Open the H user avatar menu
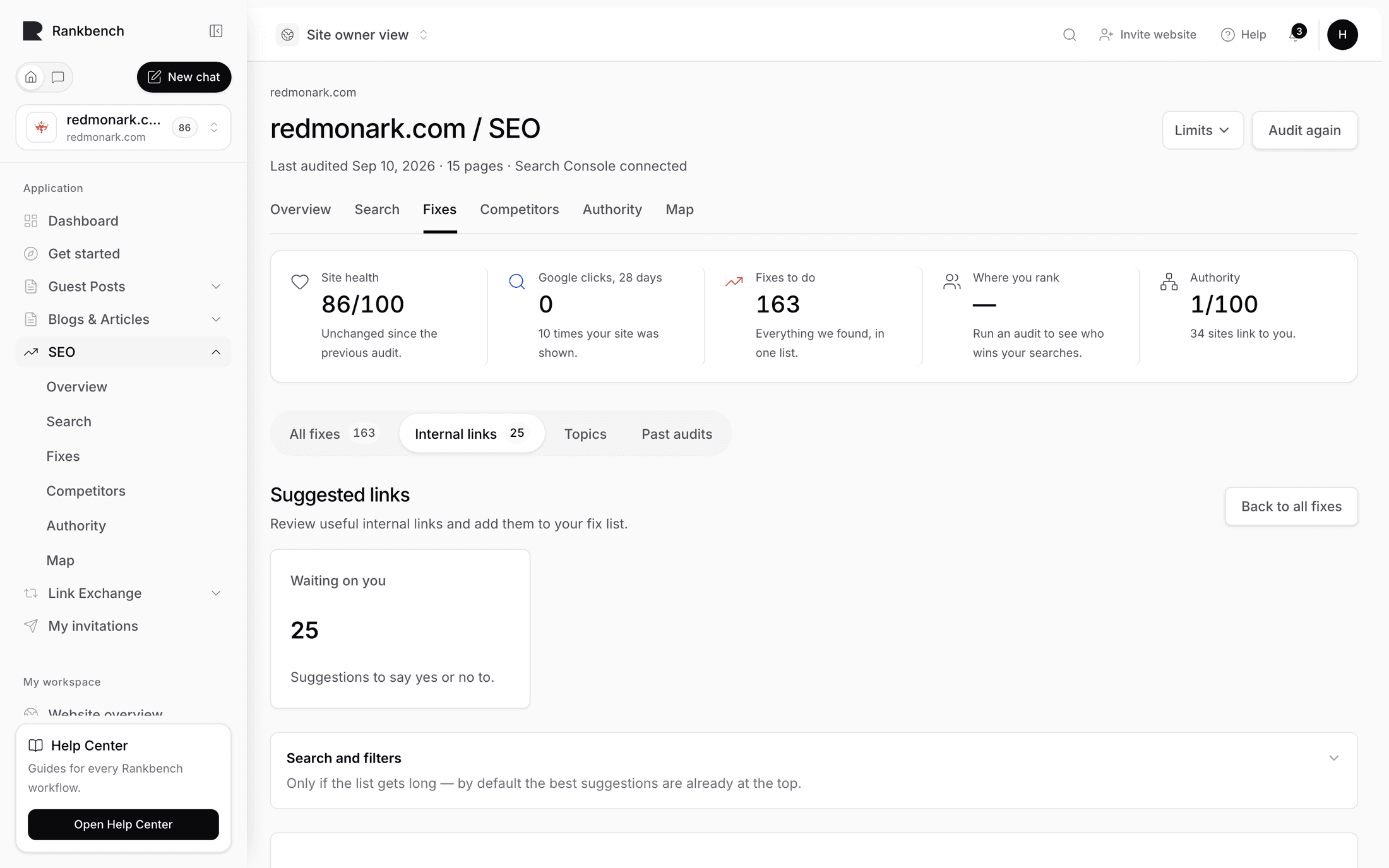The image size is (1389, 868). (1342, 34)
